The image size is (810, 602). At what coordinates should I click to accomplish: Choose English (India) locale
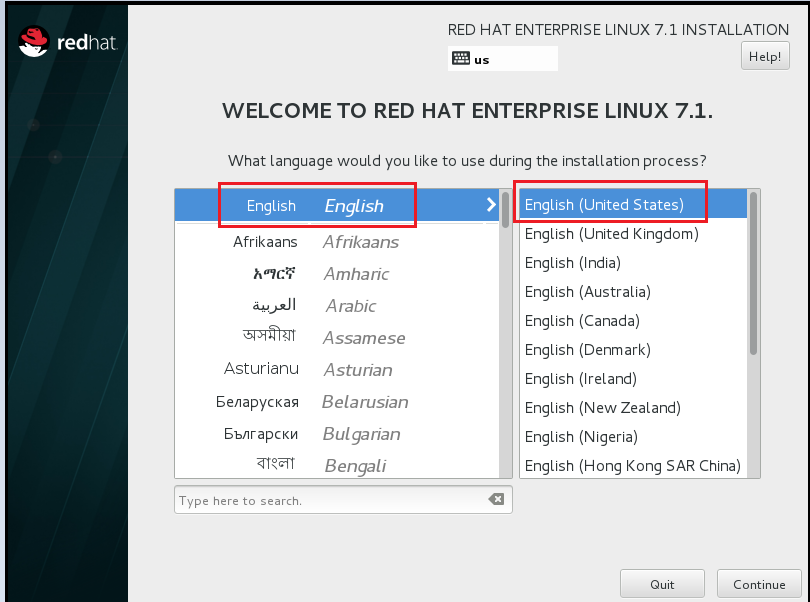click(x=633, y=263)
